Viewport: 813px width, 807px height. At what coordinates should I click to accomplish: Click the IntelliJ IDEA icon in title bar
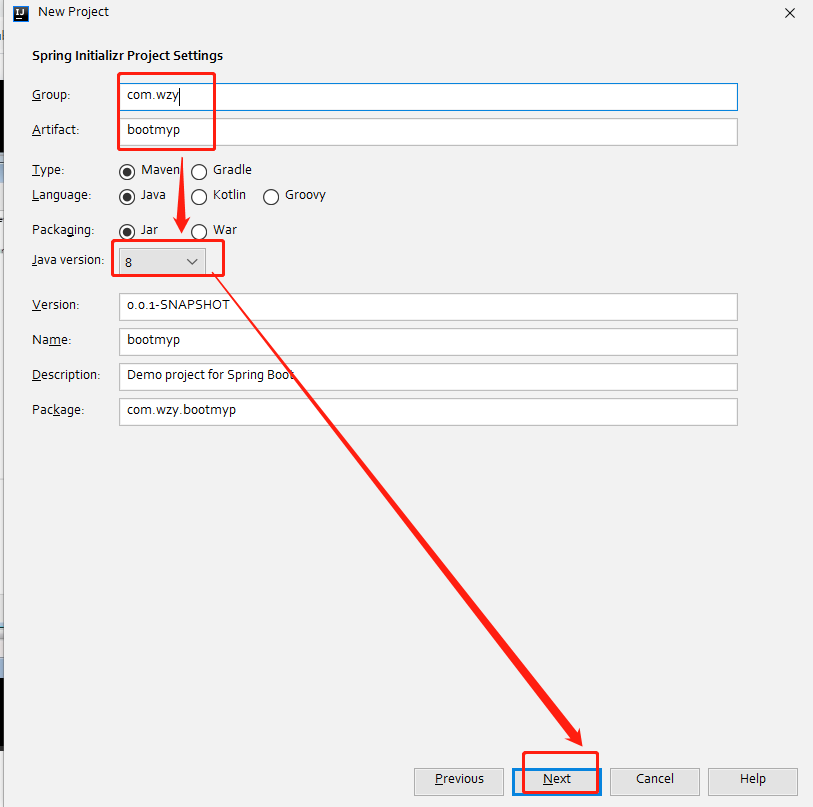point(21,13)
